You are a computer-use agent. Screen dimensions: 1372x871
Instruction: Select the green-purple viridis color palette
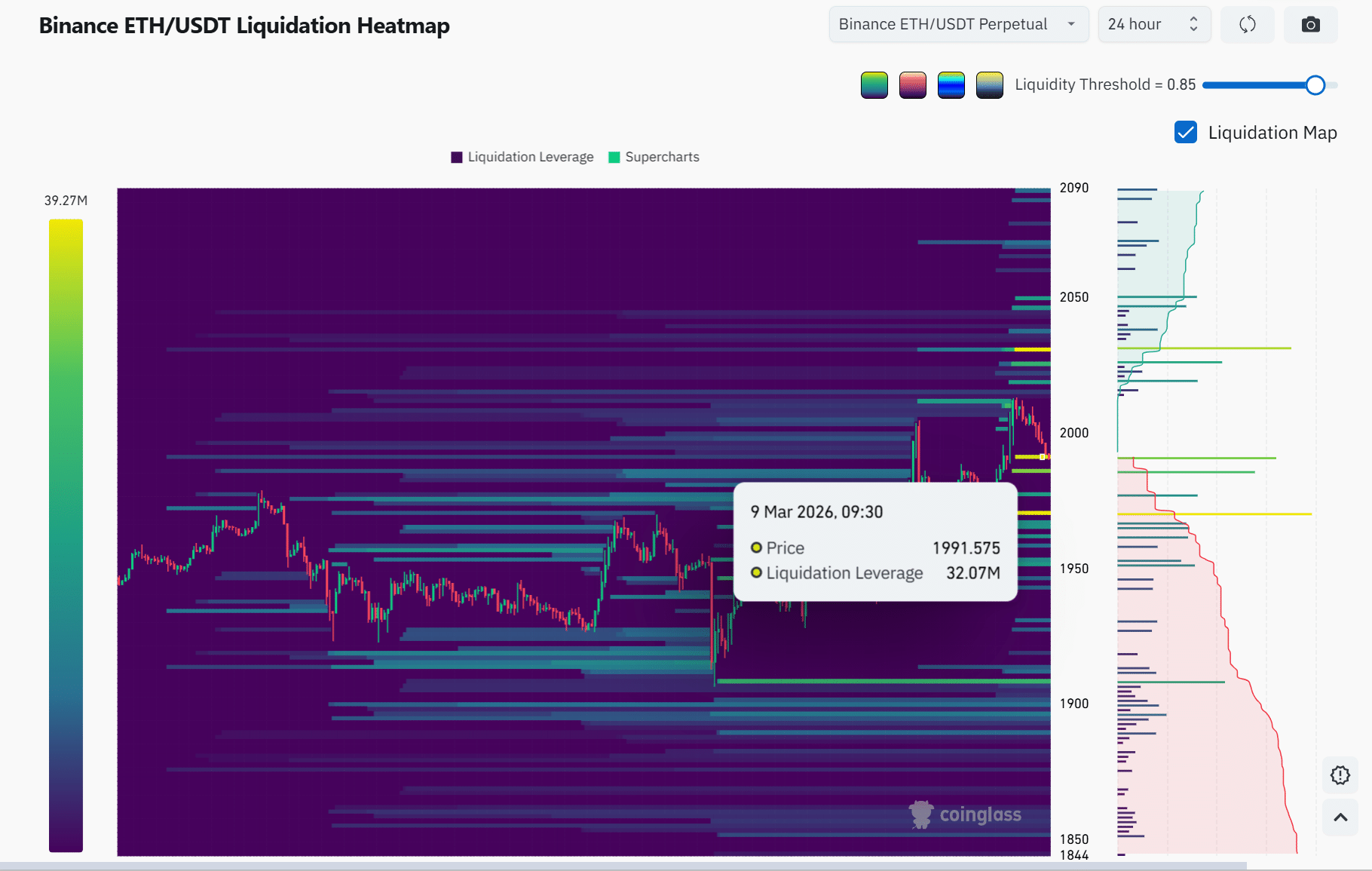[874, 84]
